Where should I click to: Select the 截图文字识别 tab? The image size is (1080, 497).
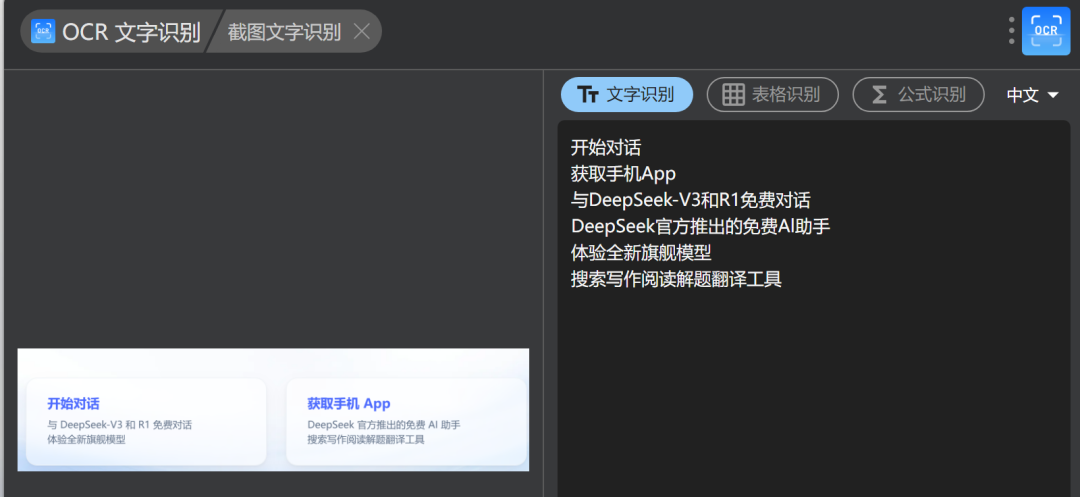coord(294,32)
